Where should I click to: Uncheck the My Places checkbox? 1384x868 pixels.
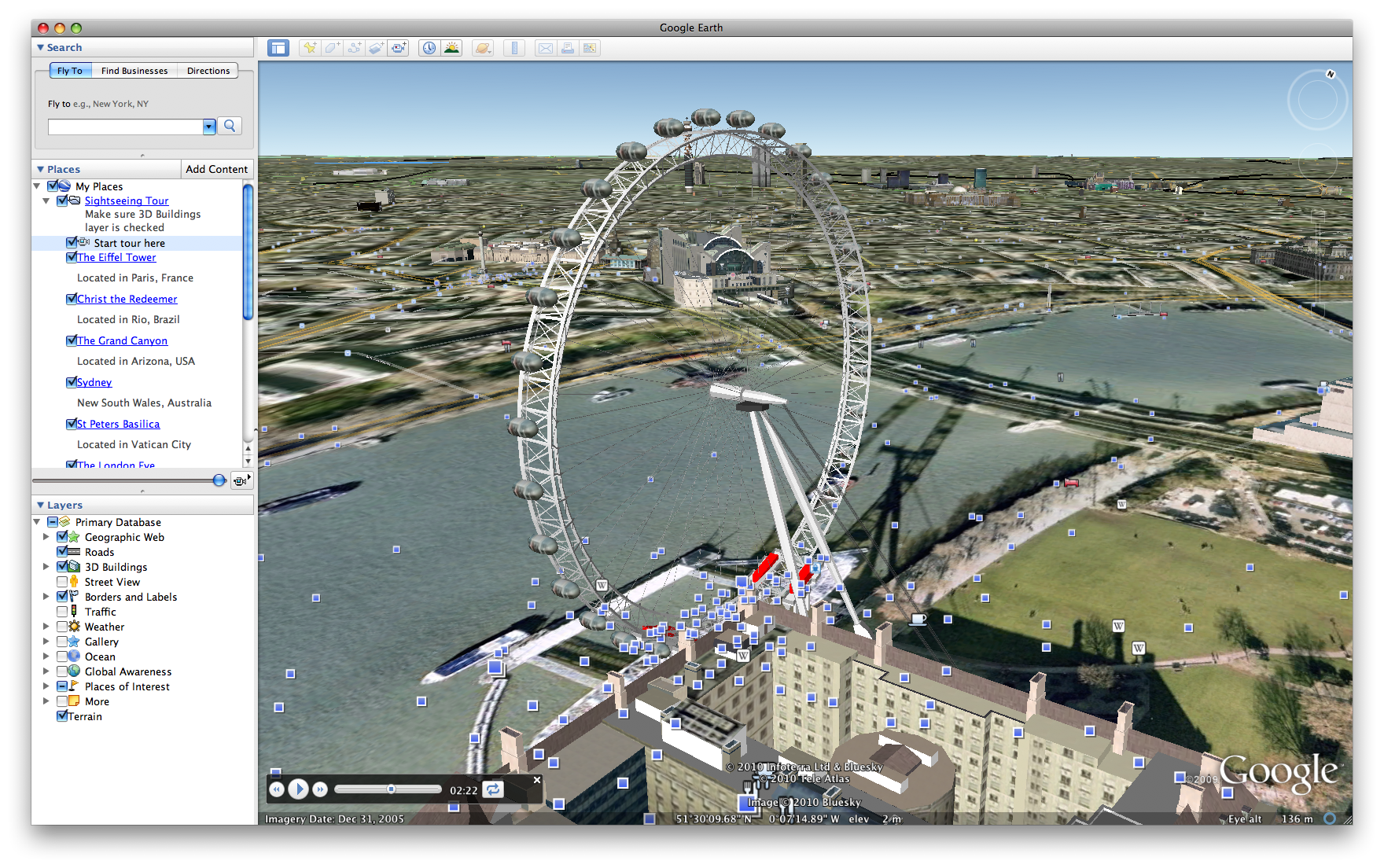(53, 186)
